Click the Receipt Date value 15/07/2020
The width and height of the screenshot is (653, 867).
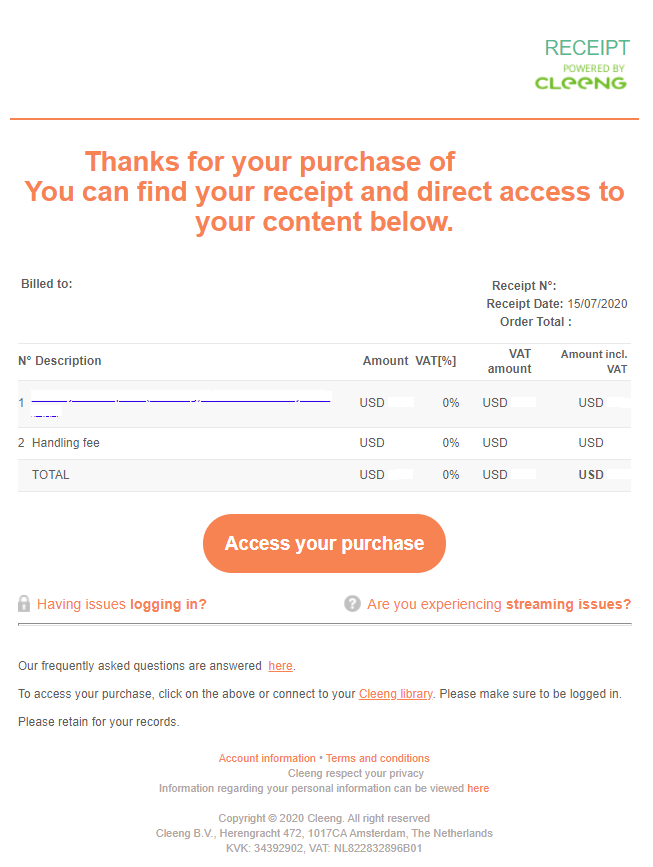(597, 304)
